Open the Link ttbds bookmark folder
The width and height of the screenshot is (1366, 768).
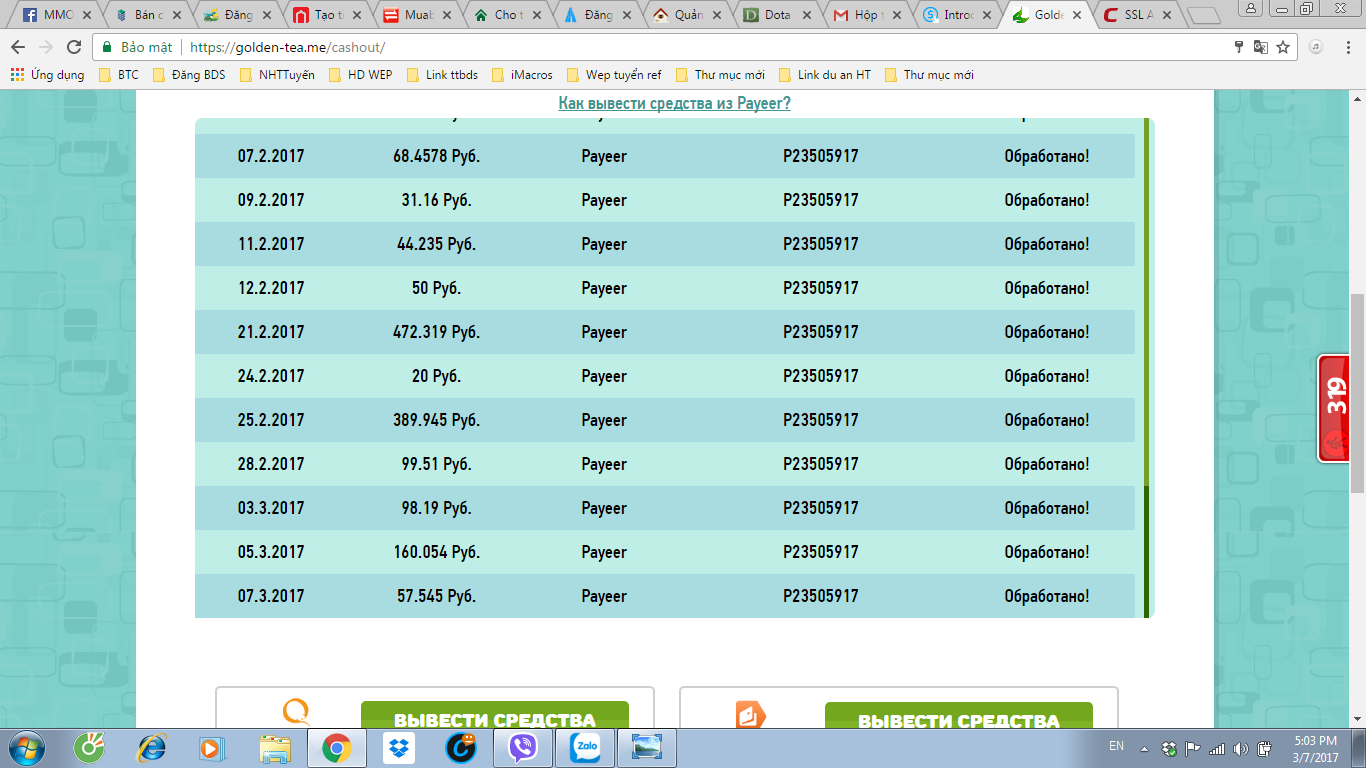pos(442,75)
